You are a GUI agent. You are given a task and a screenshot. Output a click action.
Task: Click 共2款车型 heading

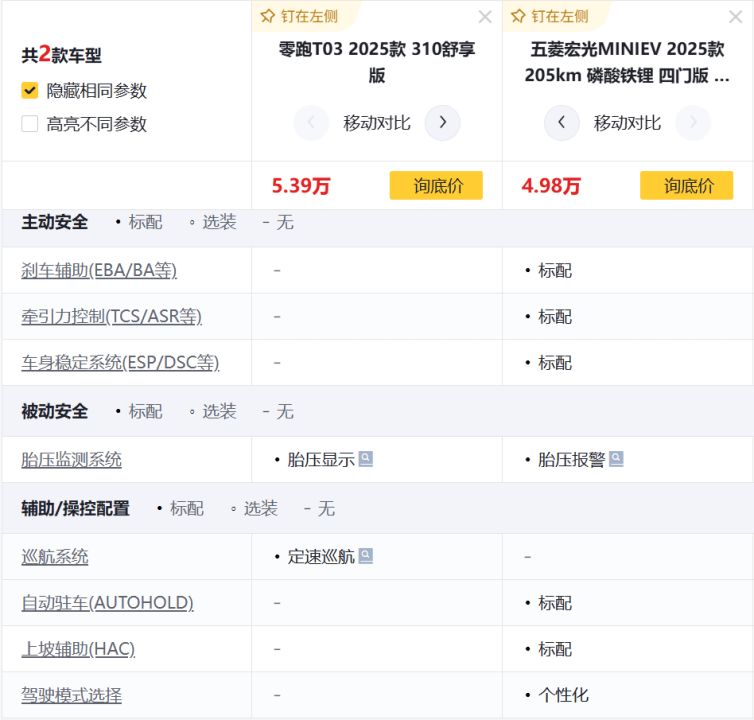pos(62,55)
